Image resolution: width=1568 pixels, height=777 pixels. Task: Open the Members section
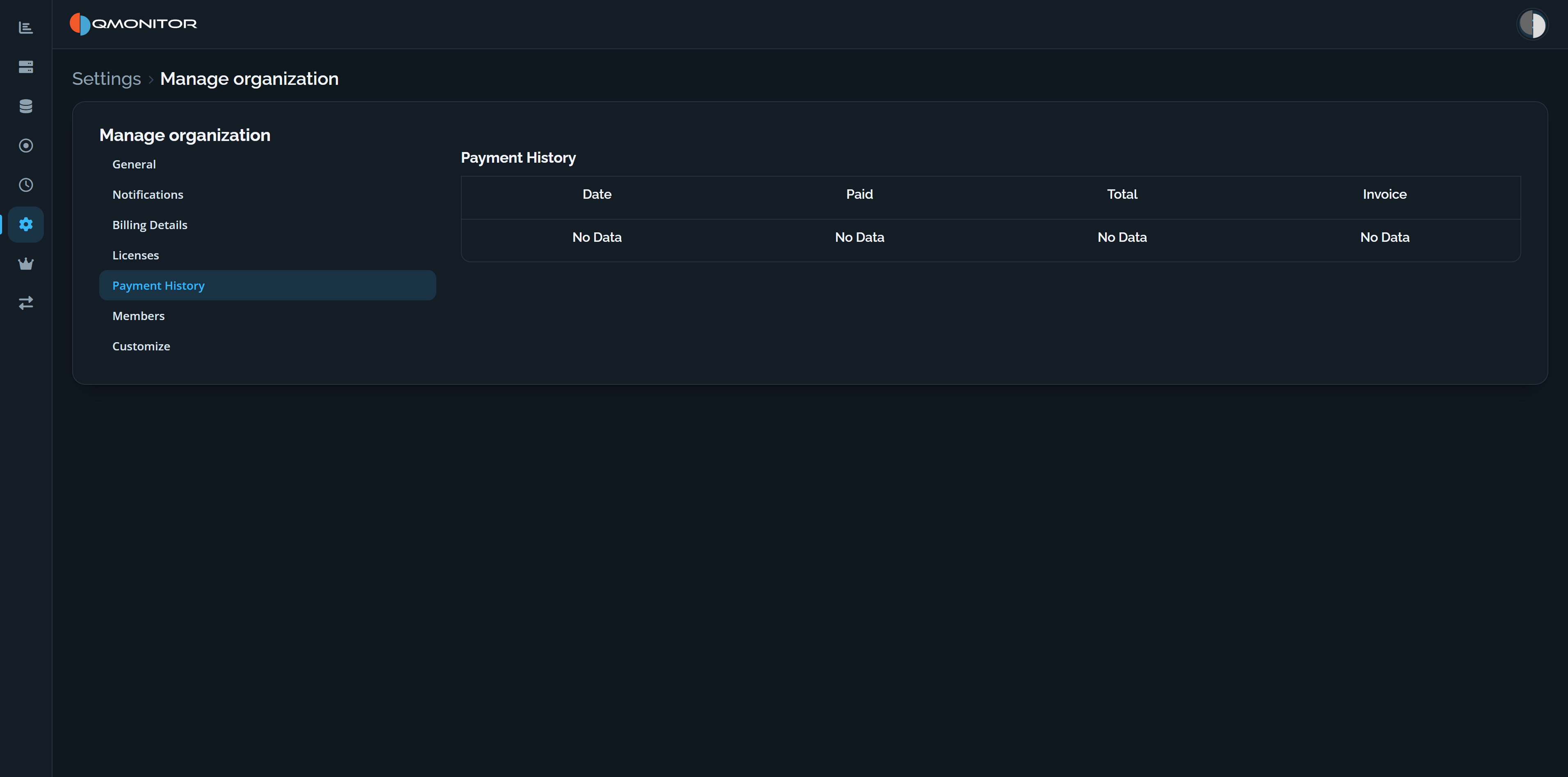267,316
